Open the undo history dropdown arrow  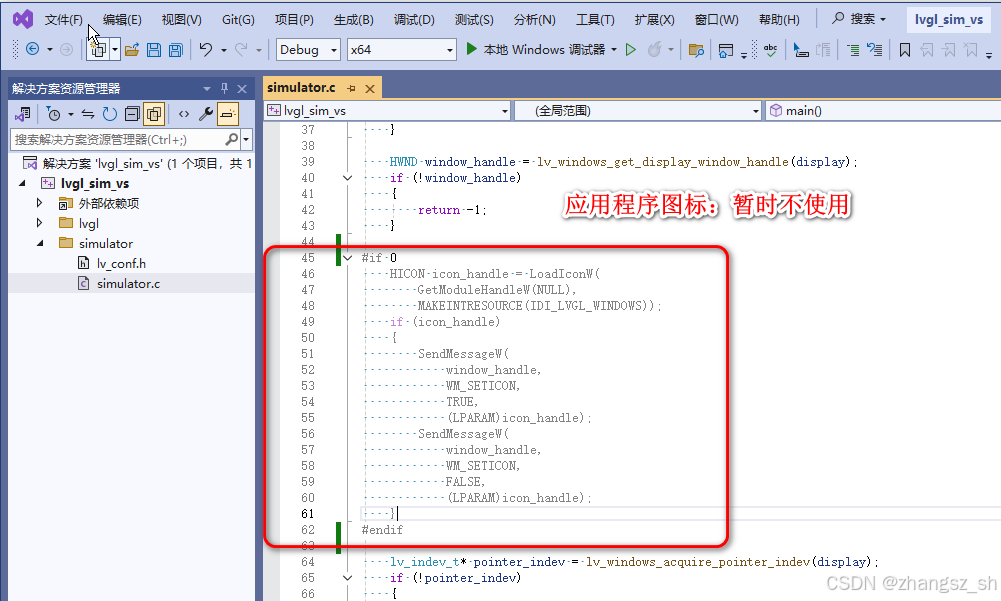223,50
